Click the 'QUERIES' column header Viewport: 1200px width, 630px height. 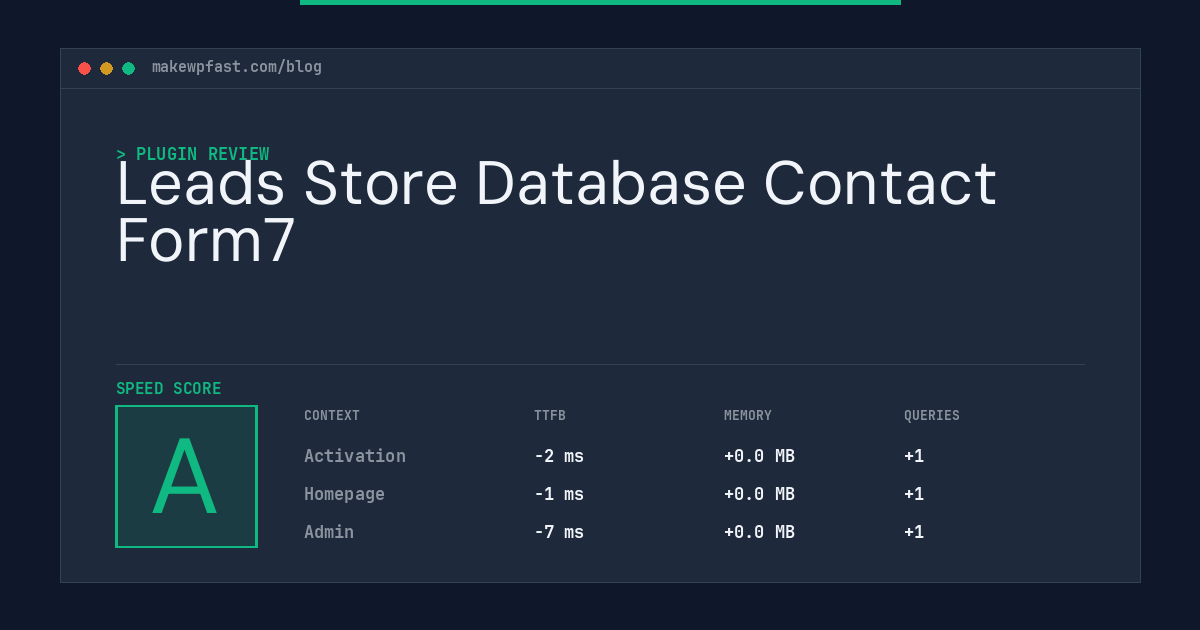pos(932,415)
